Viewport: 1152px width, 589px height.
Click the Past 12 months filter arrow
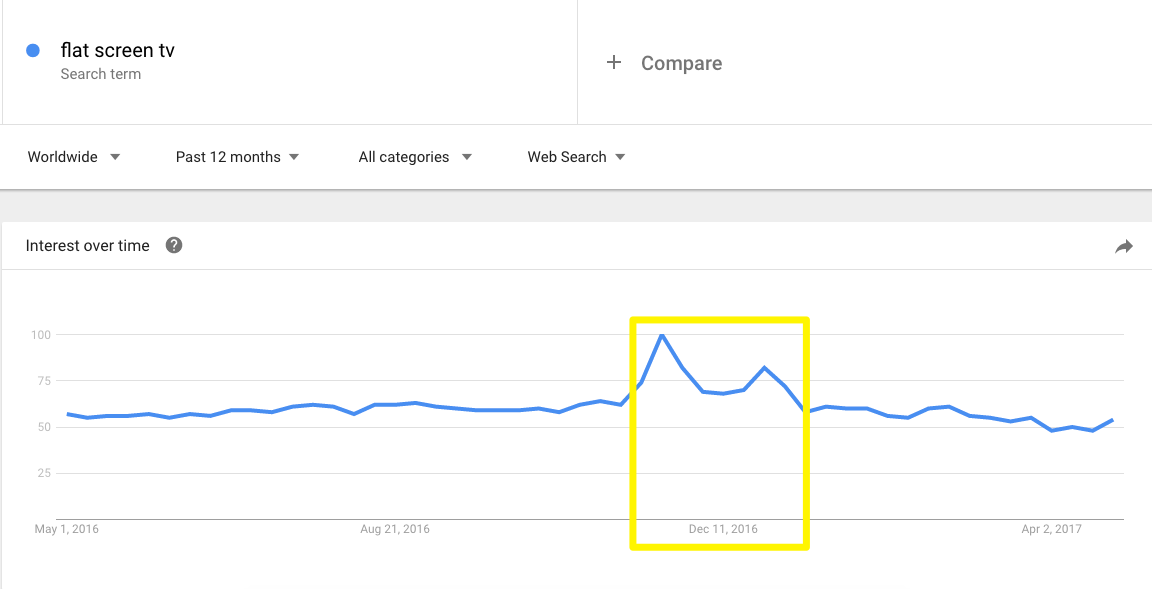click(294, 157)
